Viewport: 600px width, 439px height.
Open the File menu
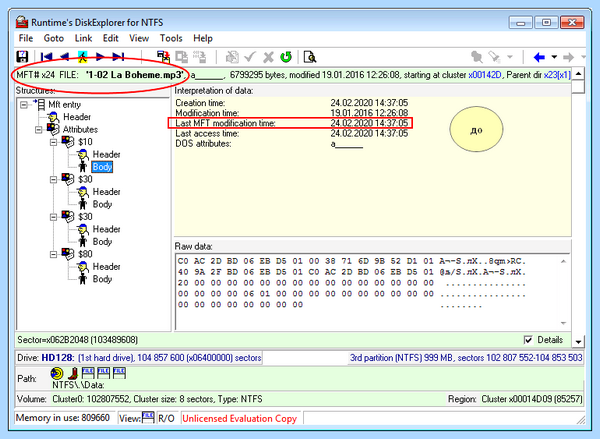click(26, 38)
